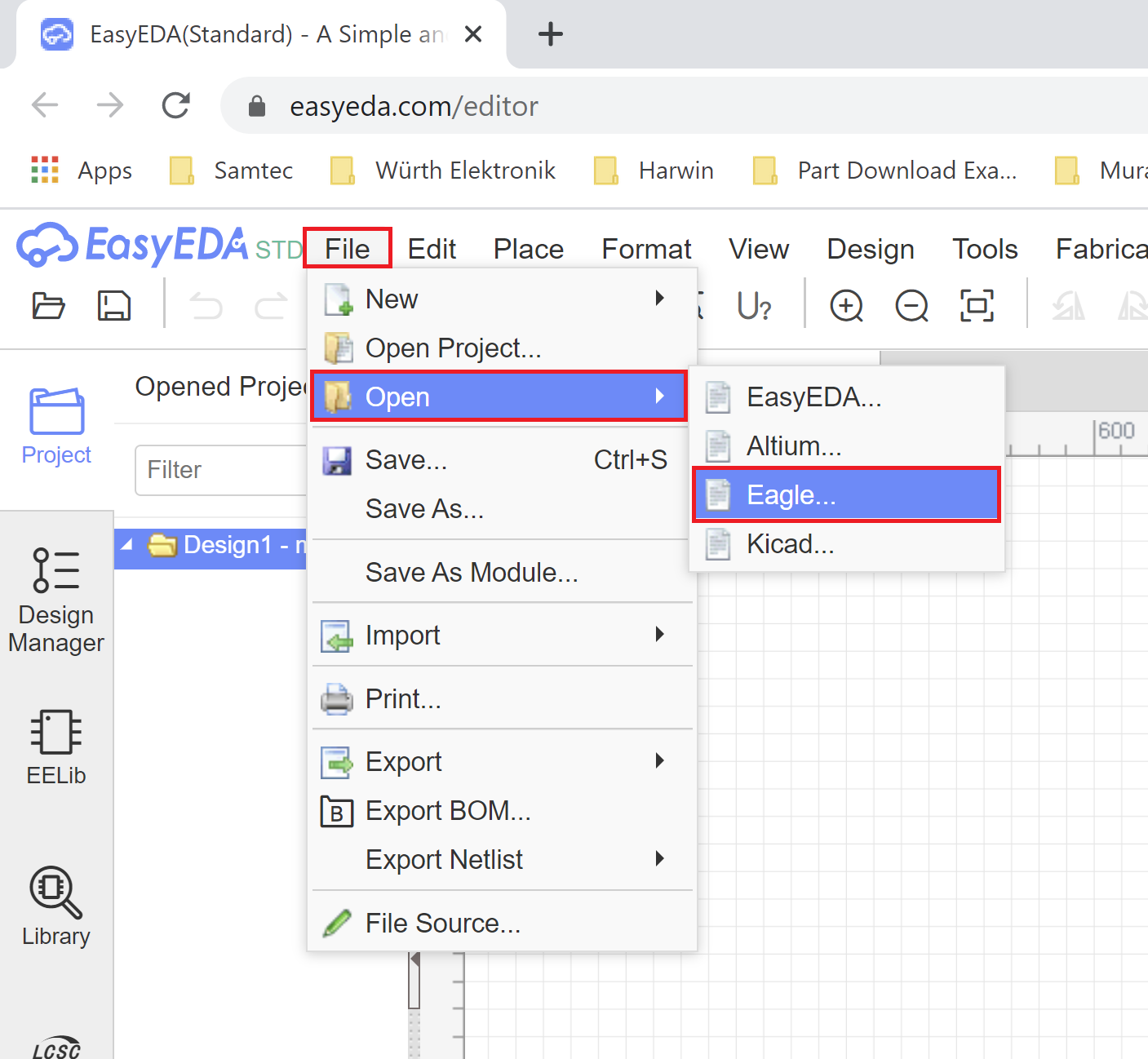The height and width of the screenshot is (1059, 1148).
Task: Expand the New submenu
Action: click(x=502, y=299)
